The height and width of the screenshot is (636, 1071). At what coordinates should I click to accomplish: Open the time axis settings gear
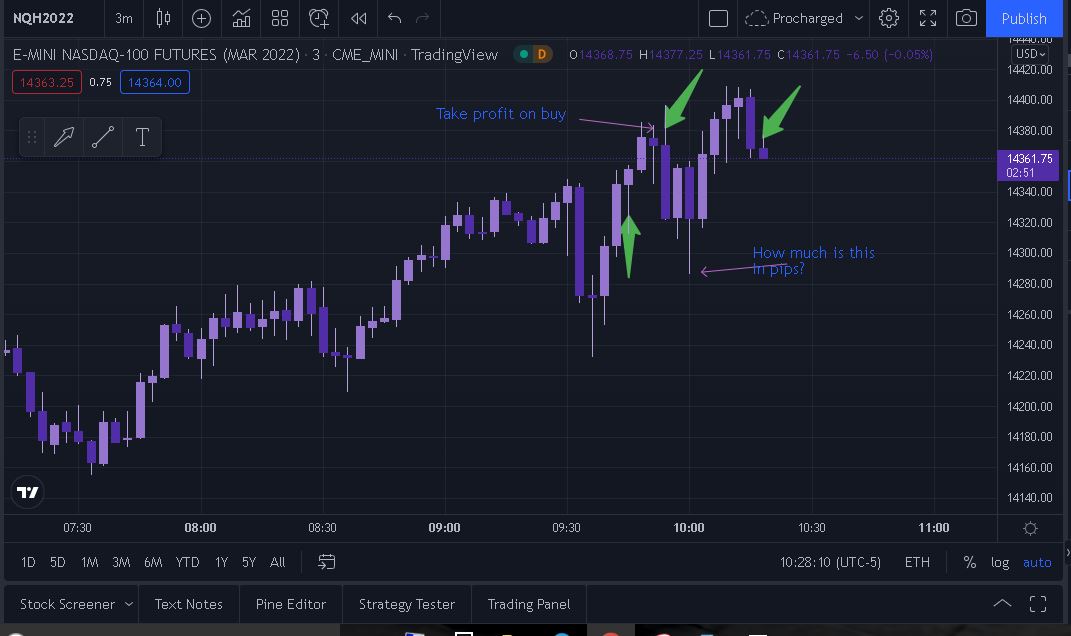[1031, 528]
